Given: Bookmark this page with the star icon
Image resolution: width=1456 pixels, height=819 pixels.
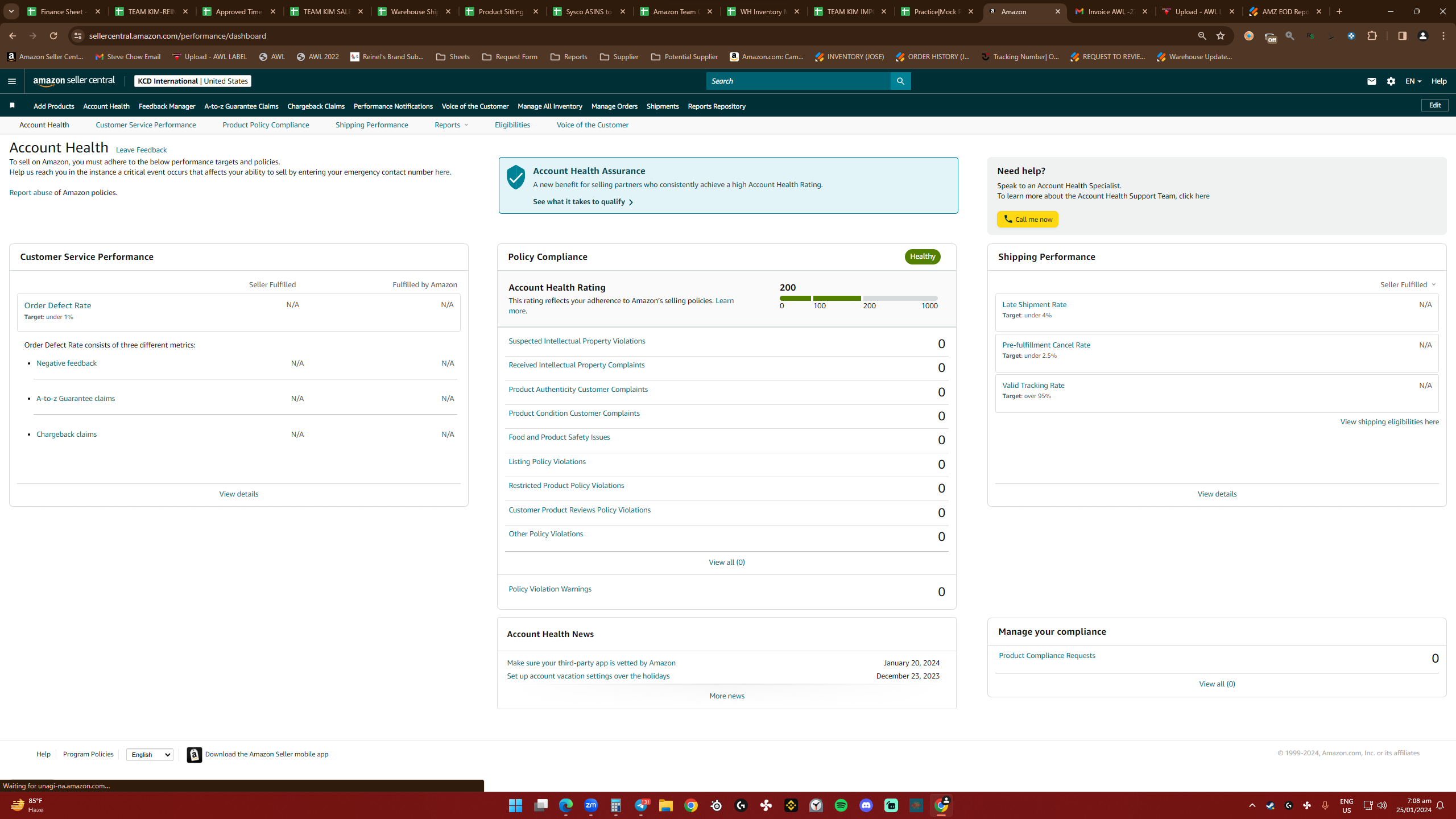Looking at the screenshot, I should (1221, 36).
